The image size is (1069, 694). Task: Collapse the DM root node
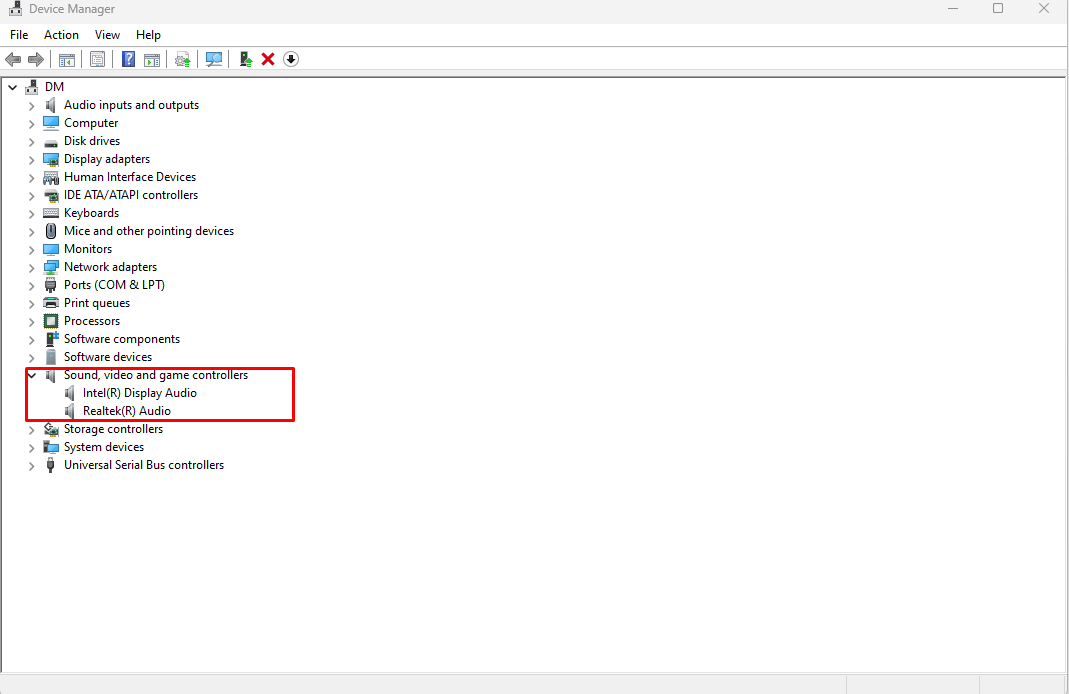point(12,87)
